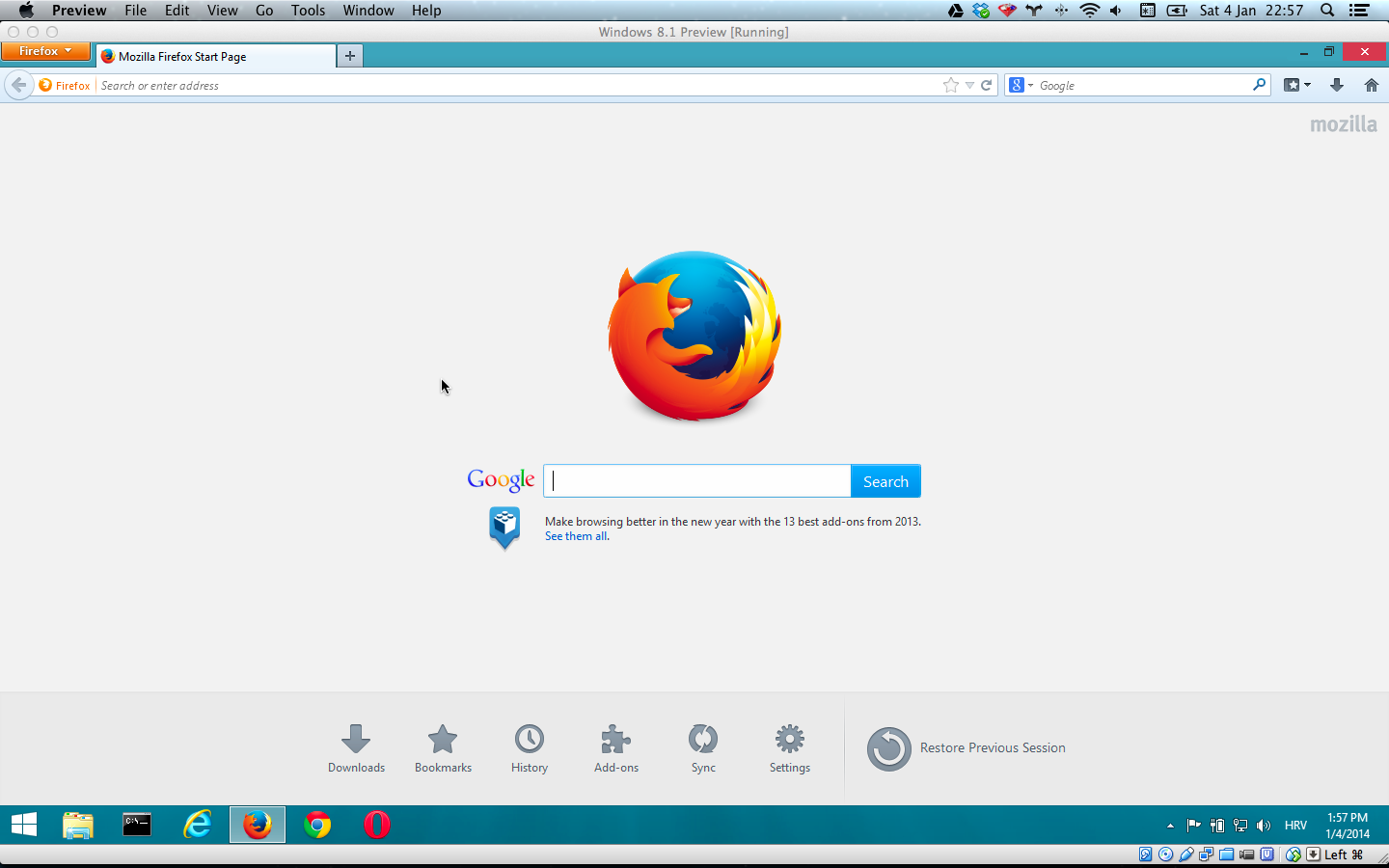
Task: Follow the 'See them all.' link
Action: pyautogui.click(x=577, y=536)
